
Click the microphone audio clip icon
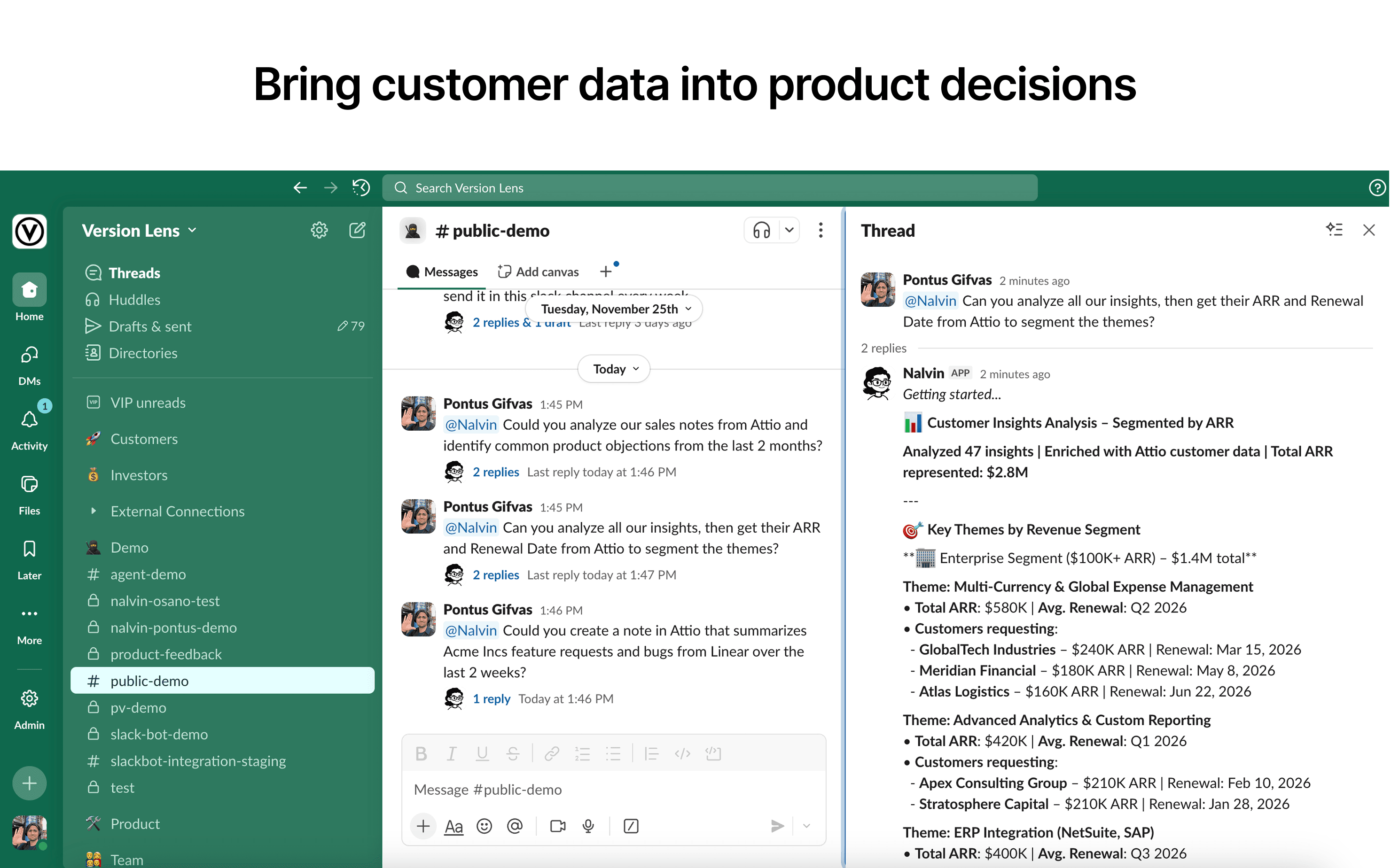(x=588, y=826)
